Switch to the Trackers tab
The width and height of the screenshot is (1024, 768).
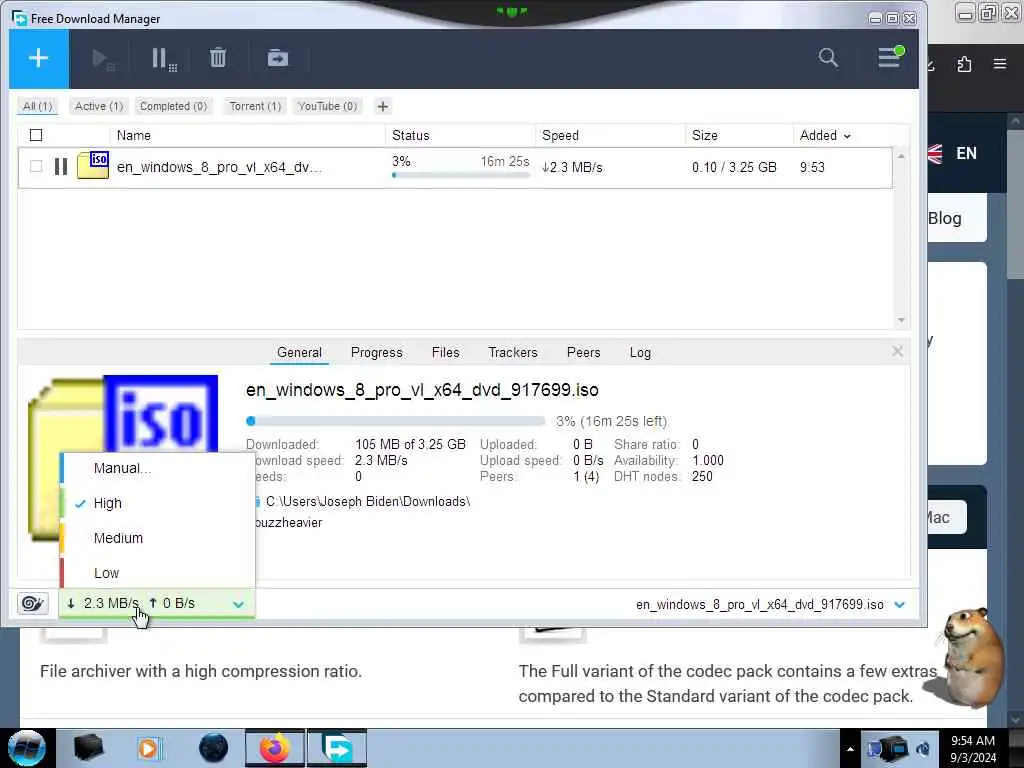click(513, 353)
